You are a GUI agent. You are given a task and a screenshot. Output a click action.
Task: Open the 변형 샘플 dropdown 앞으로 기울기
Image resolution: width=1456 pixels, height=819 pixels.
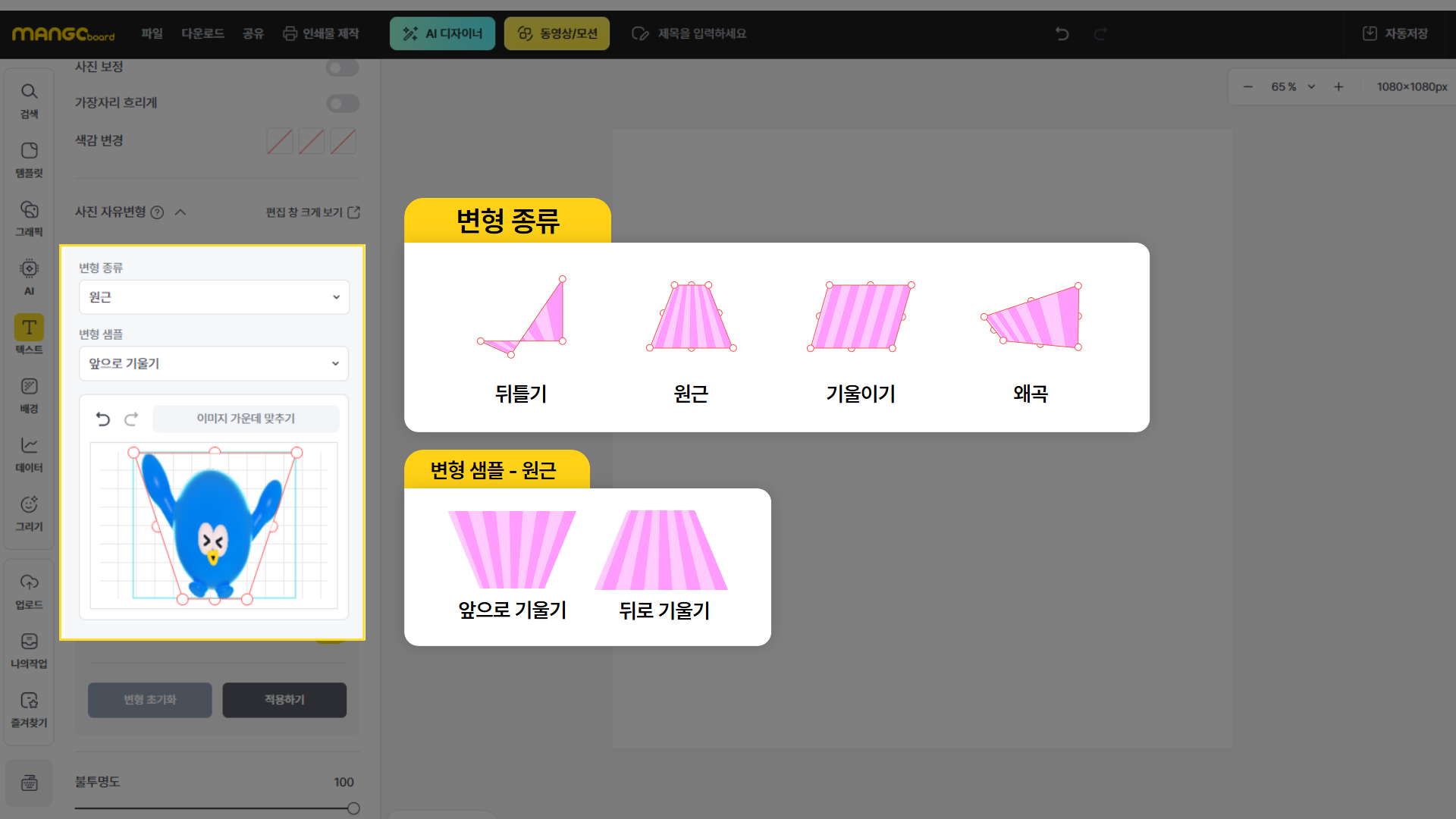pyautogui.click(x=214, y=363)
